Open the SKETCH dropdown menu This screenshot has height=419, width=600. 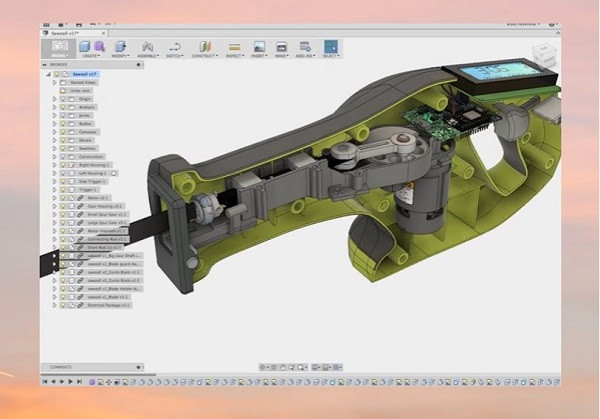174,56
